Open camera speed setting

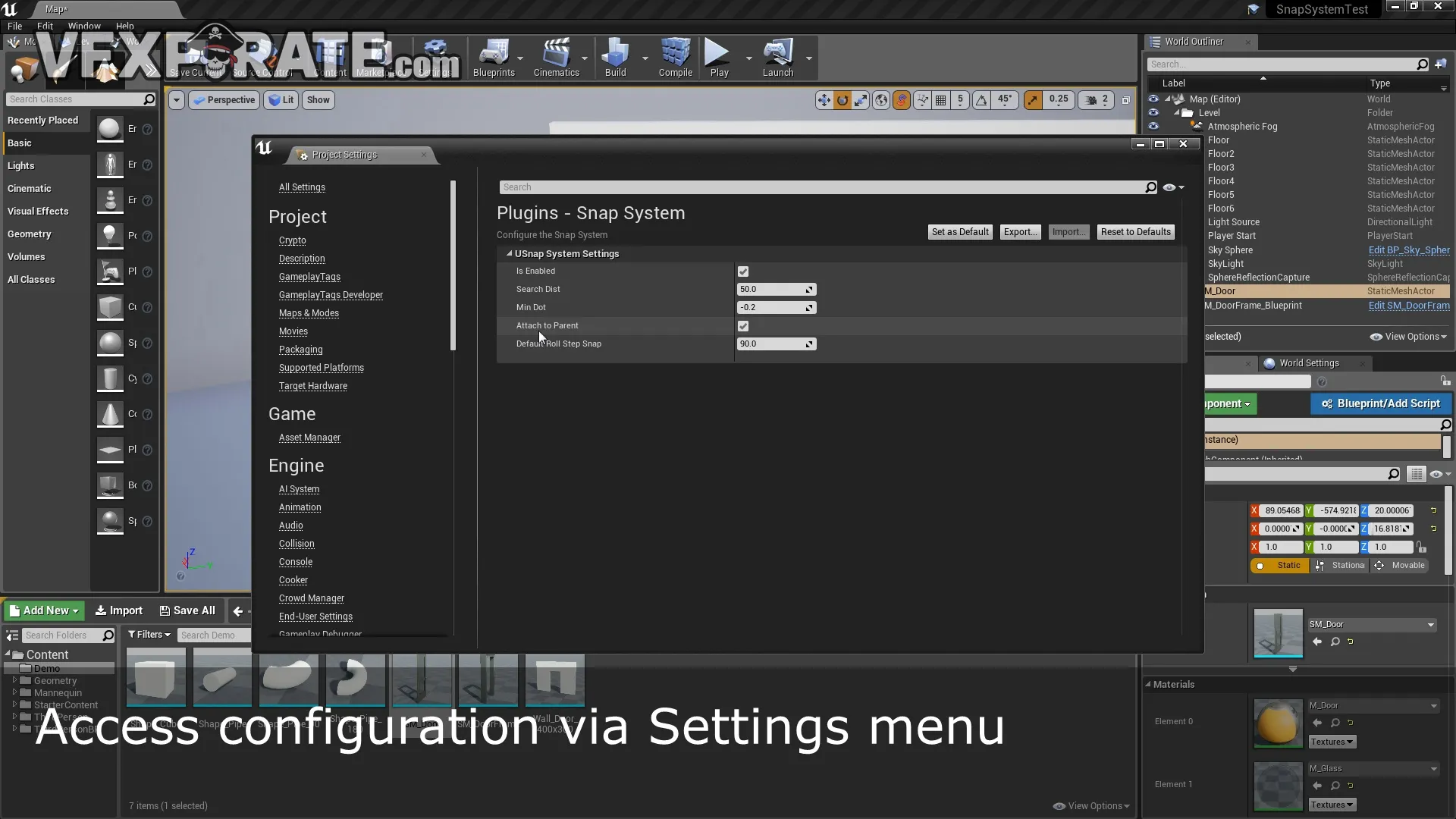click(x=1097, y=100)
